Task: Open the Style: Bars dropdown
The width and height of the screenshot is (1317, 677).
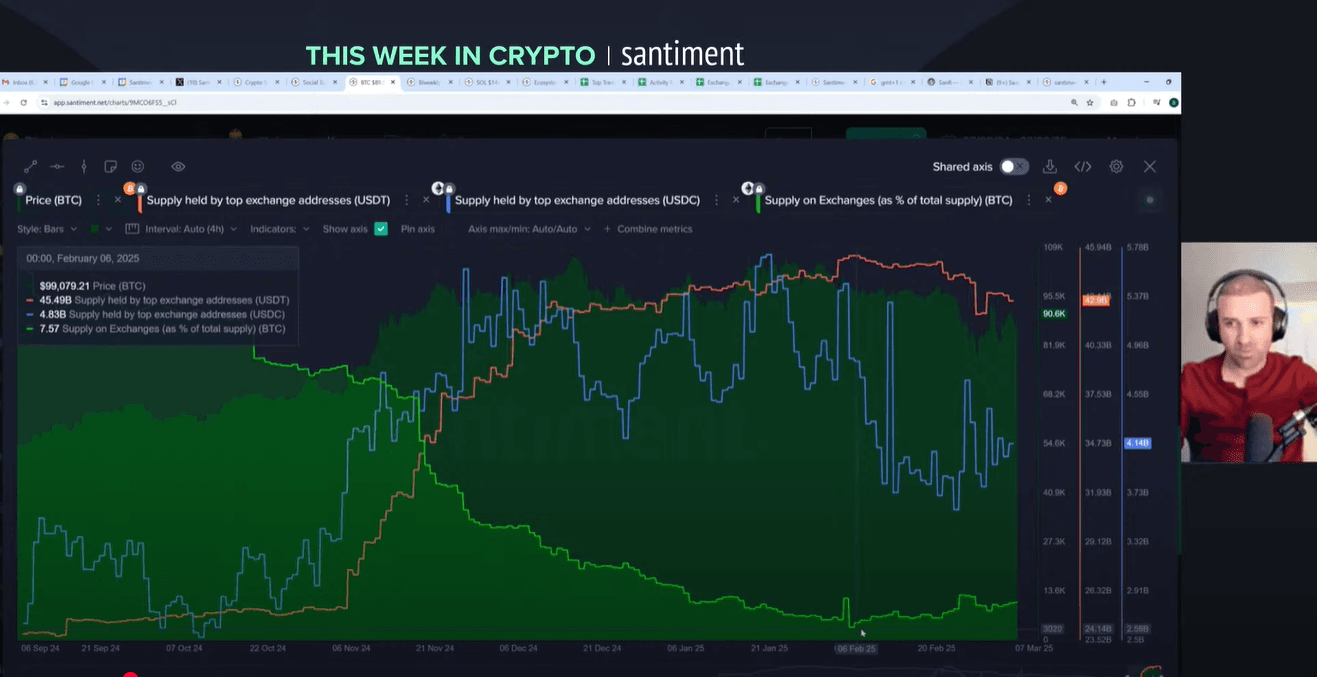Action: click(x=46, y=229)
